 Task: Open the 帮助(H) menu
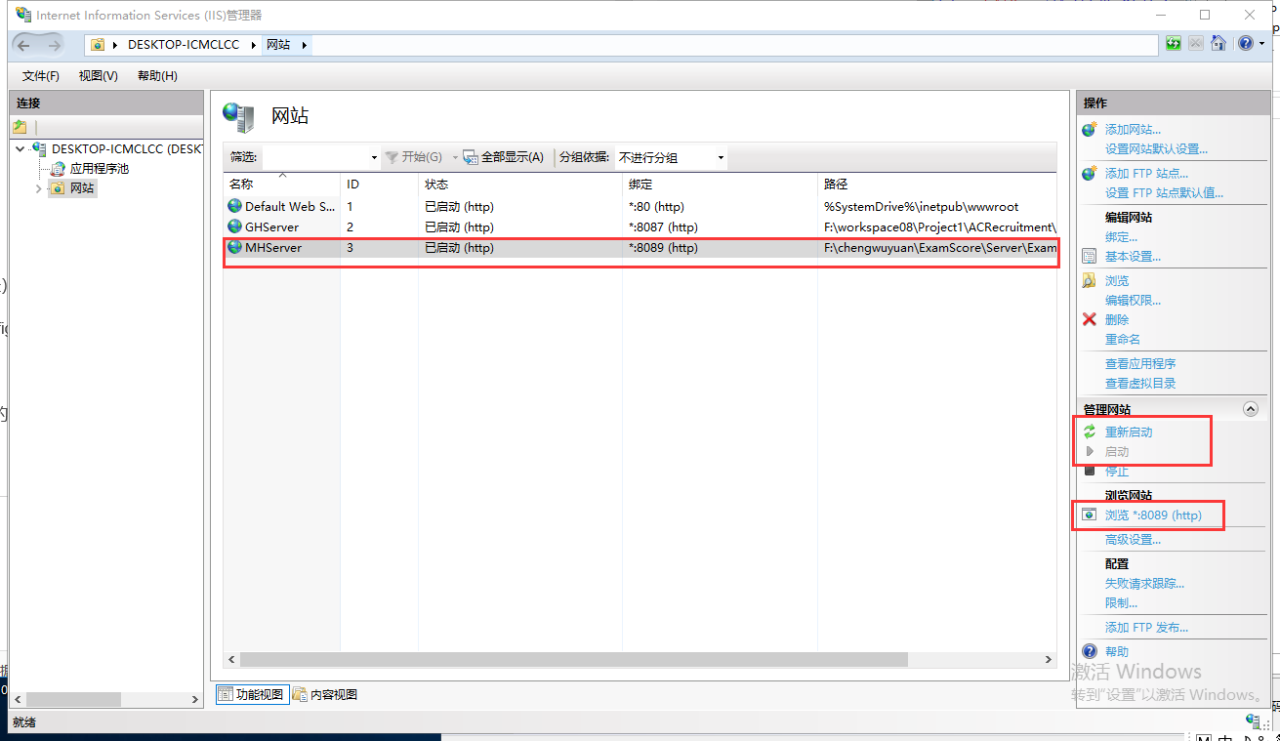157,76
